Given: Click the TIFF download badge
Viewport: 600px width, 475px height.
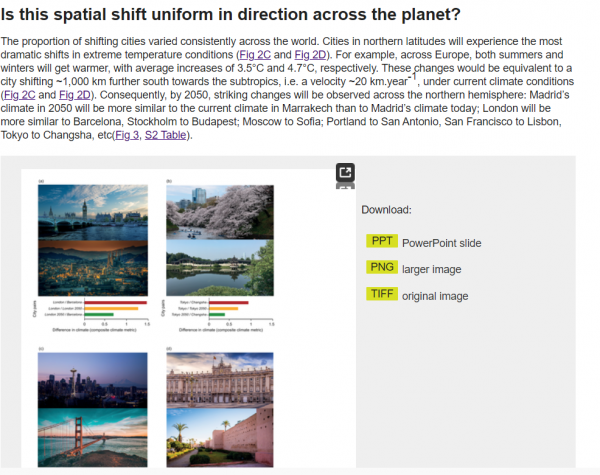Looking at the screenshot, I should [x=383, y=295].
